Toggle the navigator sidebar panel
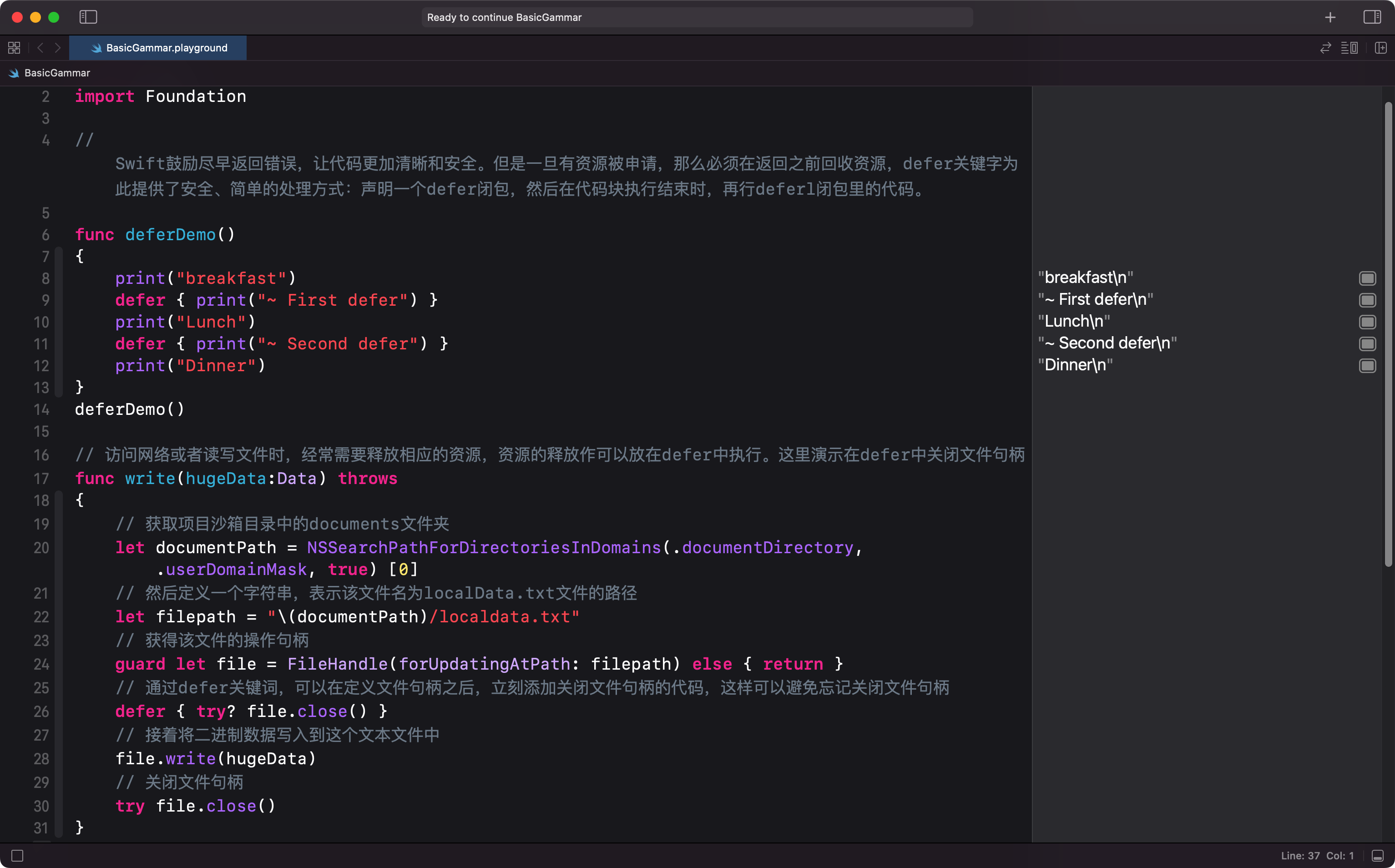Screen dimensions: 1395x868 (88, 17)
